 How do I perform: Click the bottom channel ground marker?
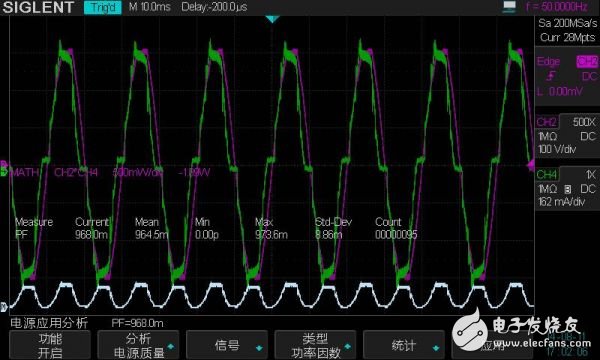3,306
